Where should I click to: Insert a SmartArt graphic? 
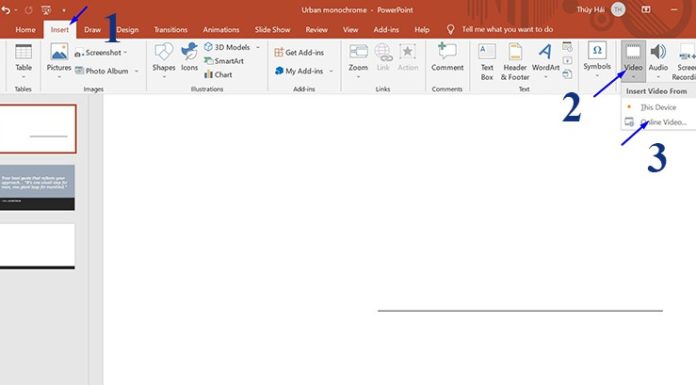click(x=224, y=61)
